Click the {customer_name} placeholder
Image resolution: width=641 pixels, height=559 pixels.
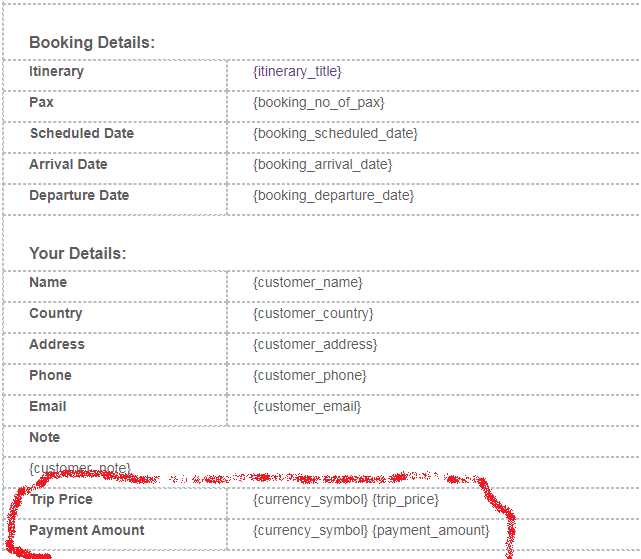(307, 283)
